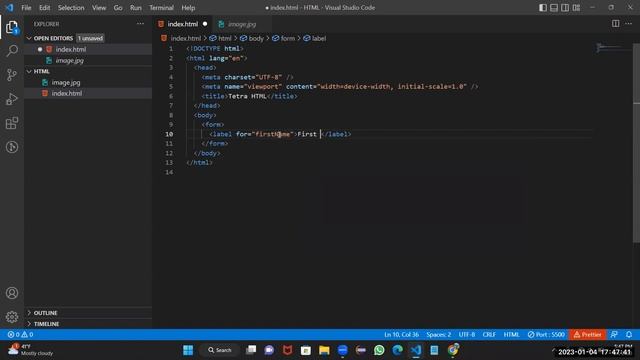
Task: Open the Terminal menu
Action: [161, 8]
